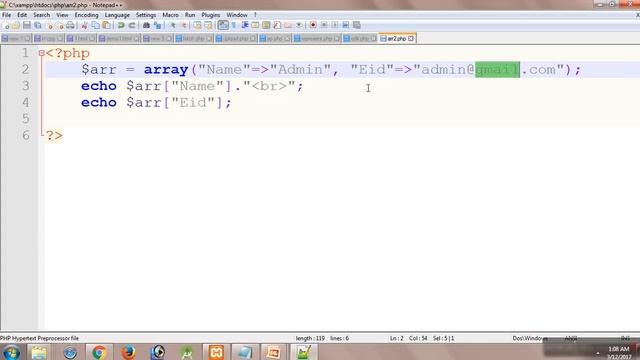
Task: Save the file using Save icon
Action: tap(27, 25)
